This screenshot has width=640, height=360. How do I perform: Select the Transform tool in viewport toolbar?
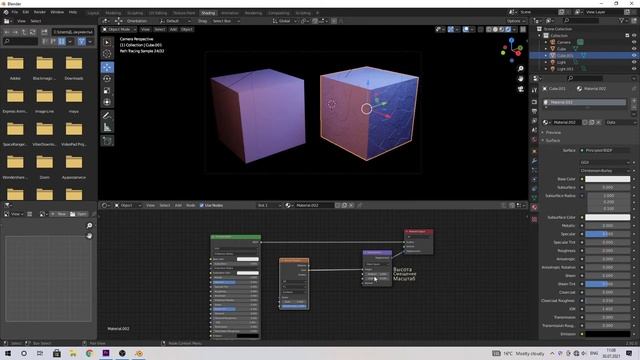(x=107, y=102)
